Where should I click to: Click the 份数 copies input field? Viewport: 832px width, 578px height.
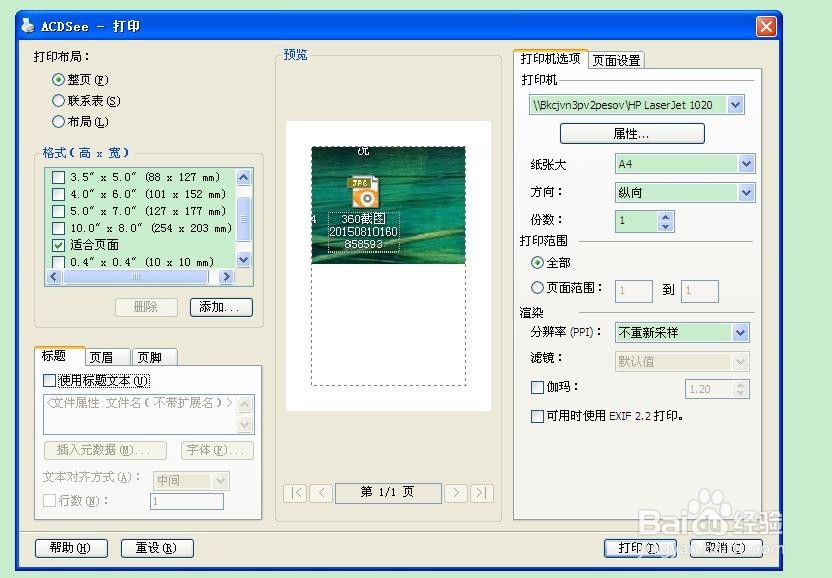coord(637,221)
